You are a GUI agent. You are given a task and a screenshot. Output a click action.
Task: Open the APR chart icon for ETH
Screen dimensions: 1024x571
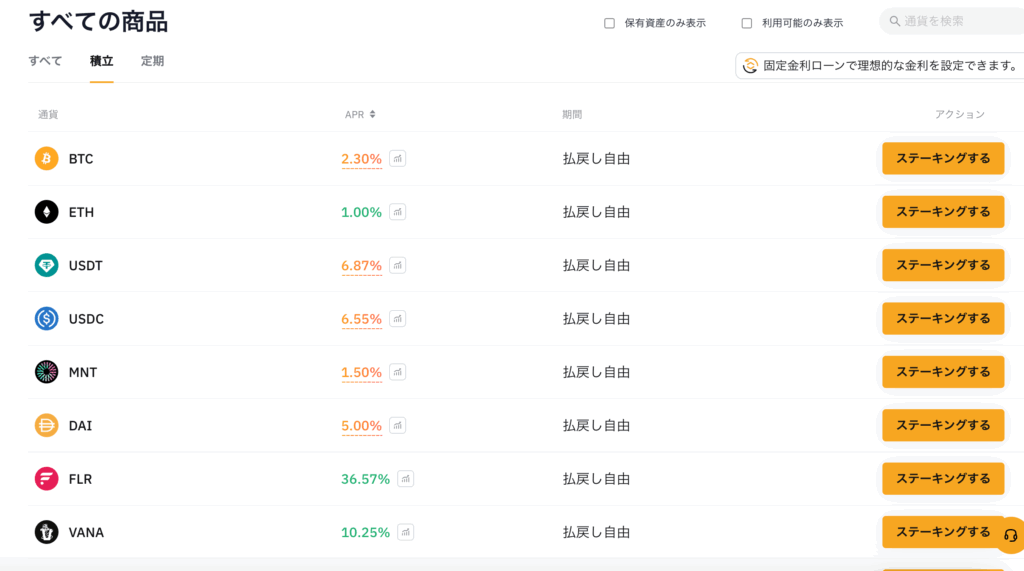coord(398,212)
